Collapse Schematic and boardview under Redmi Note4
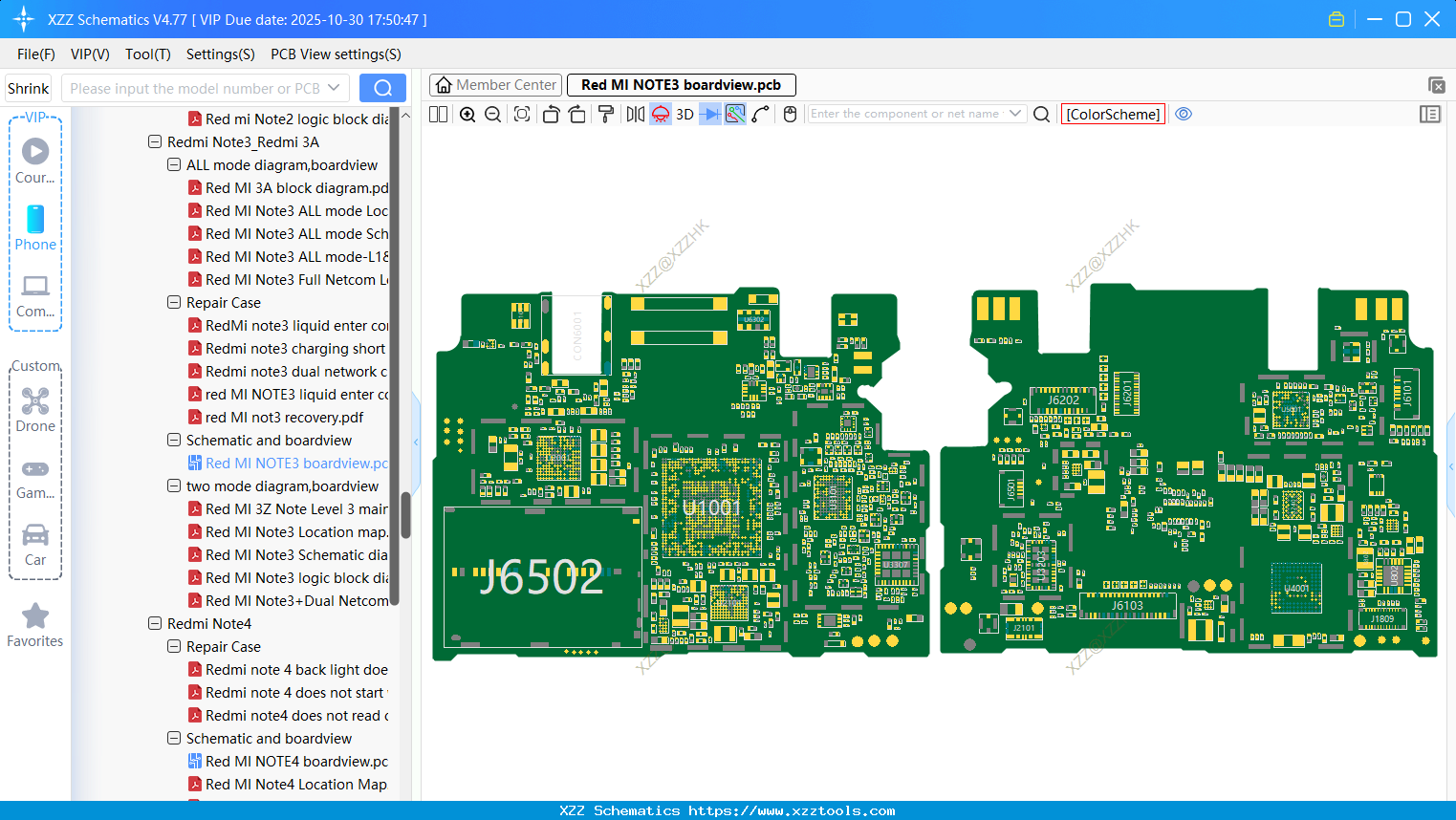Viewport: 1456px width, 820px height. 174,739
